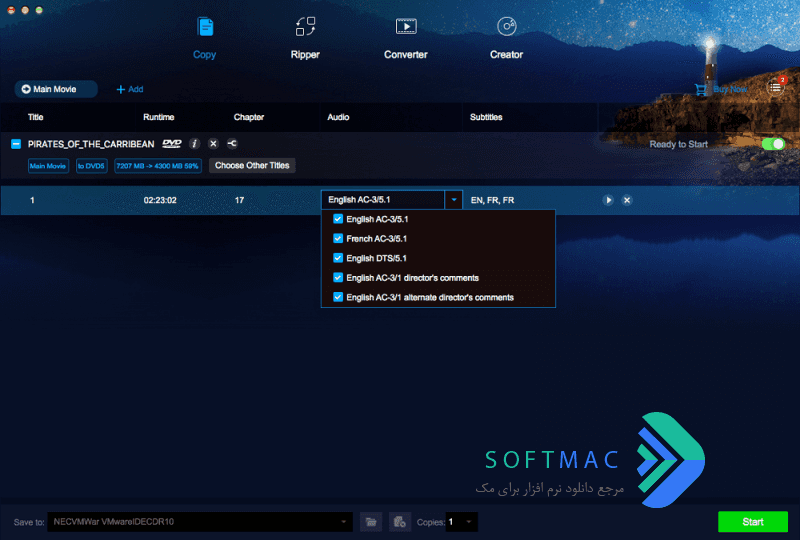The width and height of the screenshot is (800, 540).
Task: Add a new source with Add
Action: tap(130, 89)
